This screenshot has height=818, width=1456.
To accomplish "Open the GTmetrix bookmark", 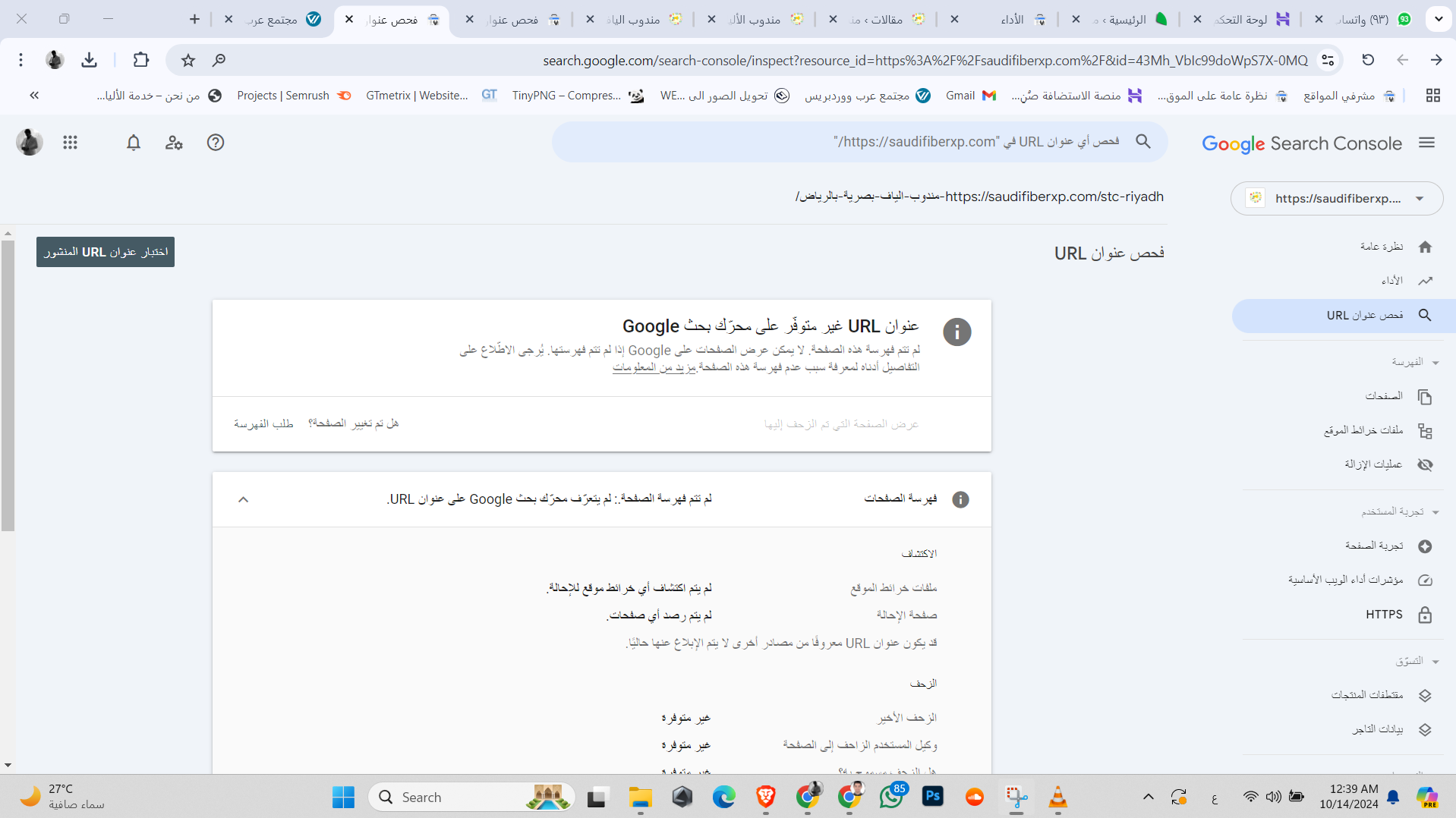I will [431, 96].
